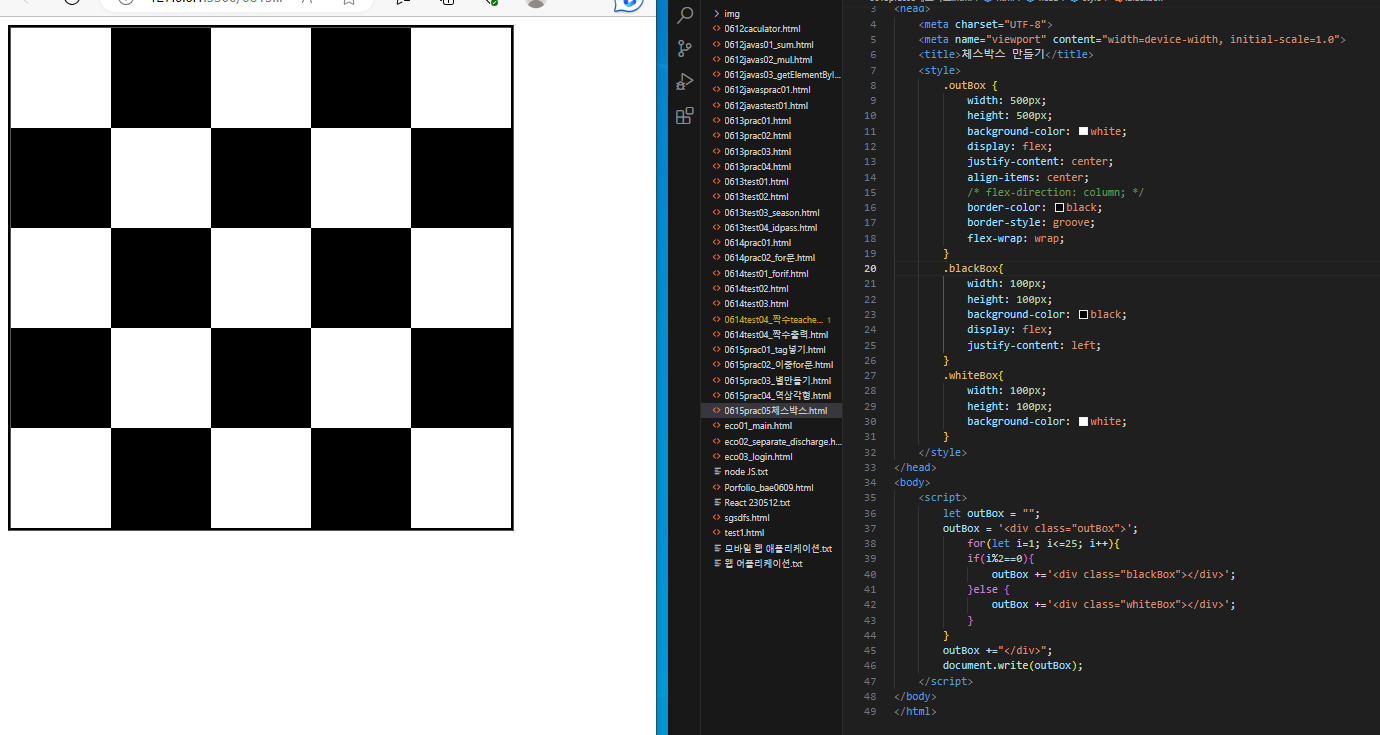The width and height of the screenshot is (1380, 735).
Task: Click the white swatch in .whiteBox background-color
Action: [1083, 421]
